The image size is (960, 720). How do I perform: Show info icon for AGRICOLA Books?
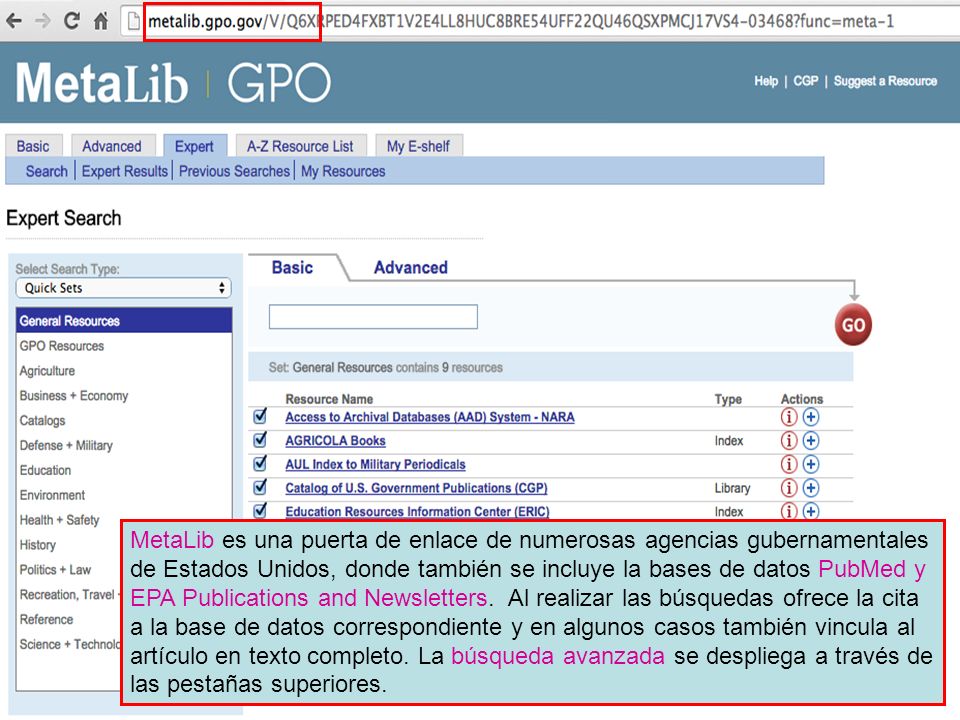click(x=789, y=440)
